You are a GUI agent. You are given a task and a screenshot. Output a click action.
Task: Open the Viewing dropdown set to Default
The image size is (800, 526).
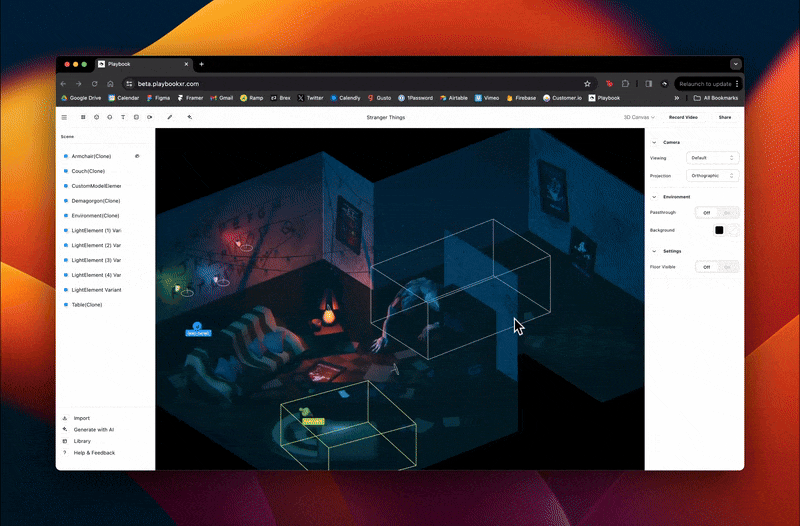(x=712, y=158)
